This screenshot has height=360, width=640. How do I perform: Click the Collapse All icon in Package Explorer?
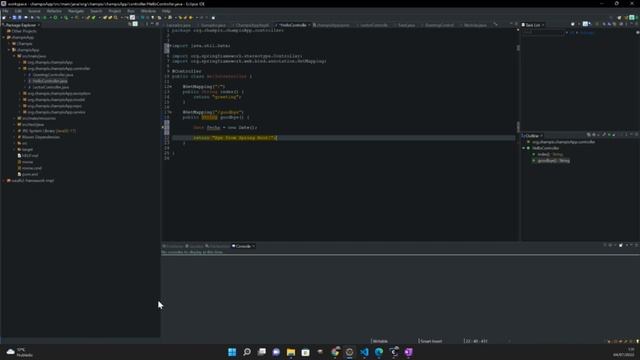130,24
